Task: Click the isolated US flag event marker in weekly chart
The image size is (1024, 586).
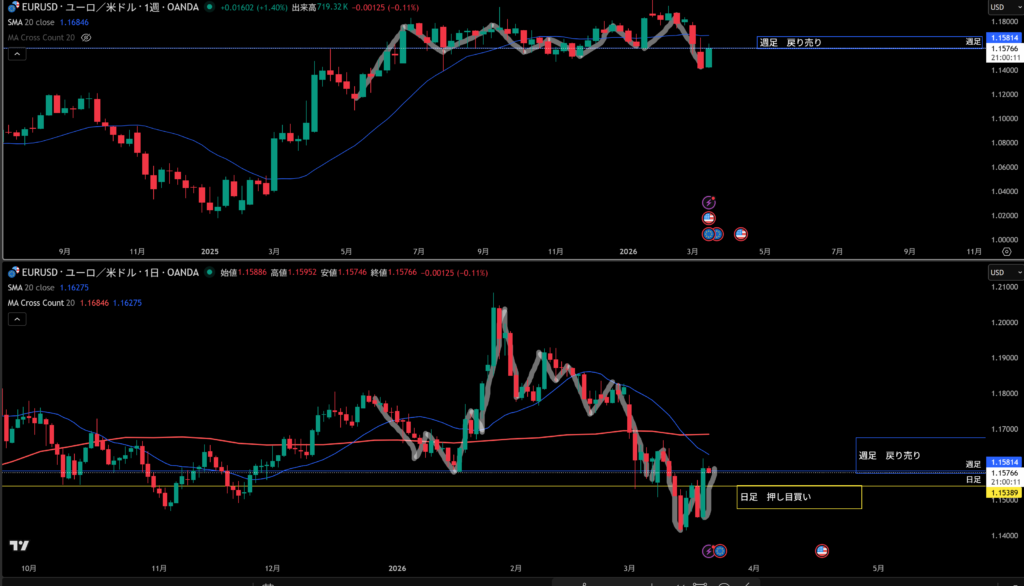Action: point(741,234)
